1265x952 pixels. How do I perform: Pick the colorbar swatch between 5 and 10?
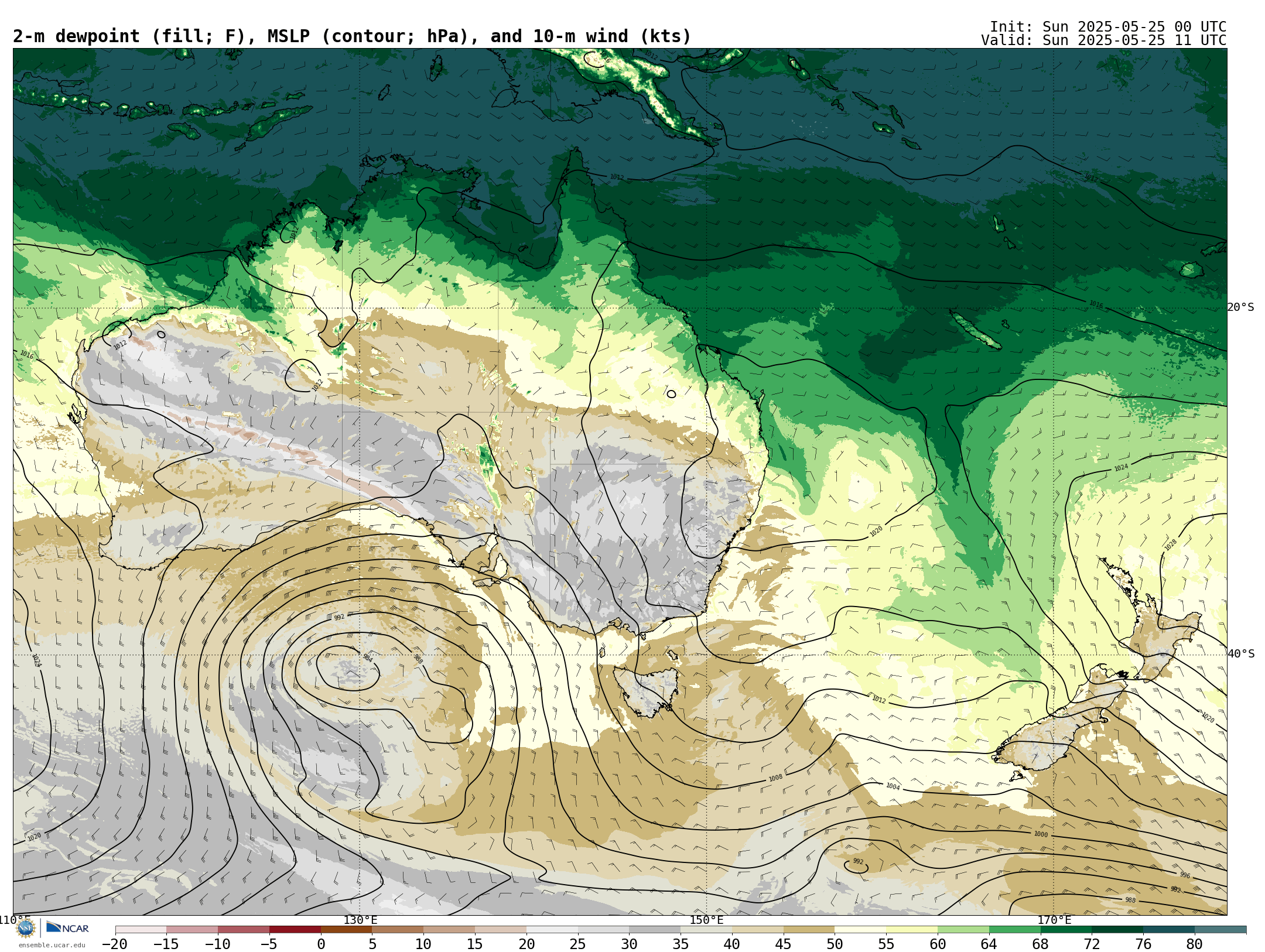398,930
